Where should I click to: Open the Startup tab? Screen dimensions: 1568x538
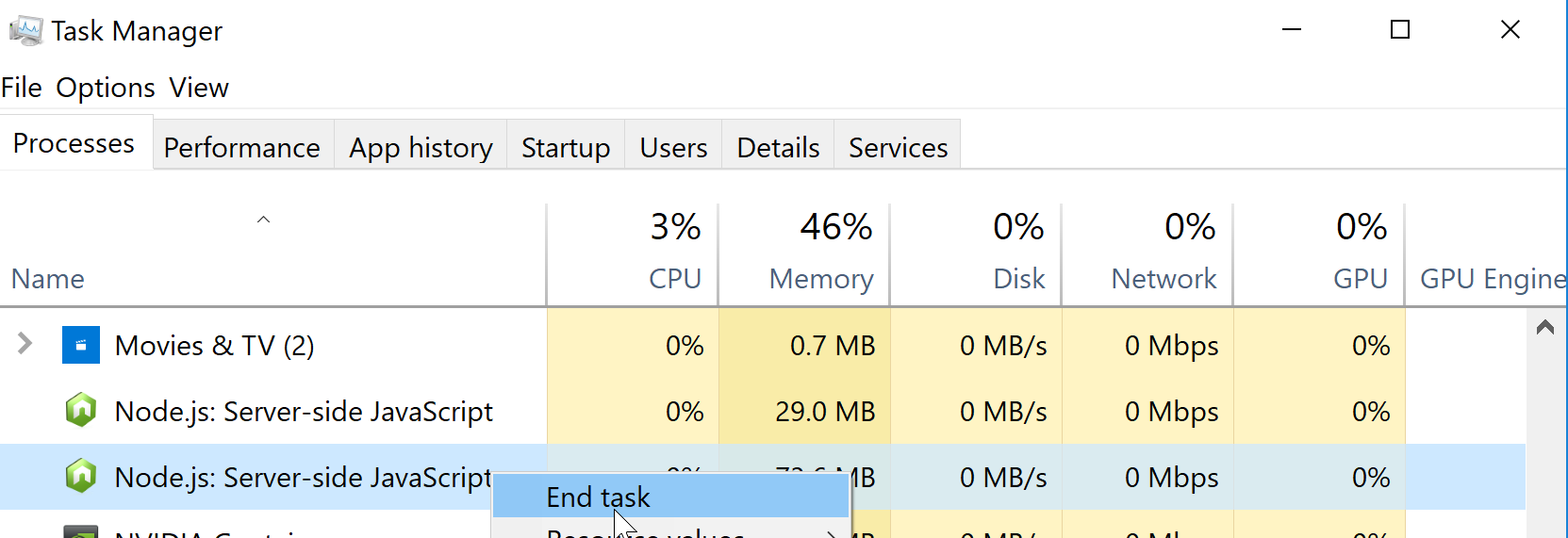[x=566, y=147]
